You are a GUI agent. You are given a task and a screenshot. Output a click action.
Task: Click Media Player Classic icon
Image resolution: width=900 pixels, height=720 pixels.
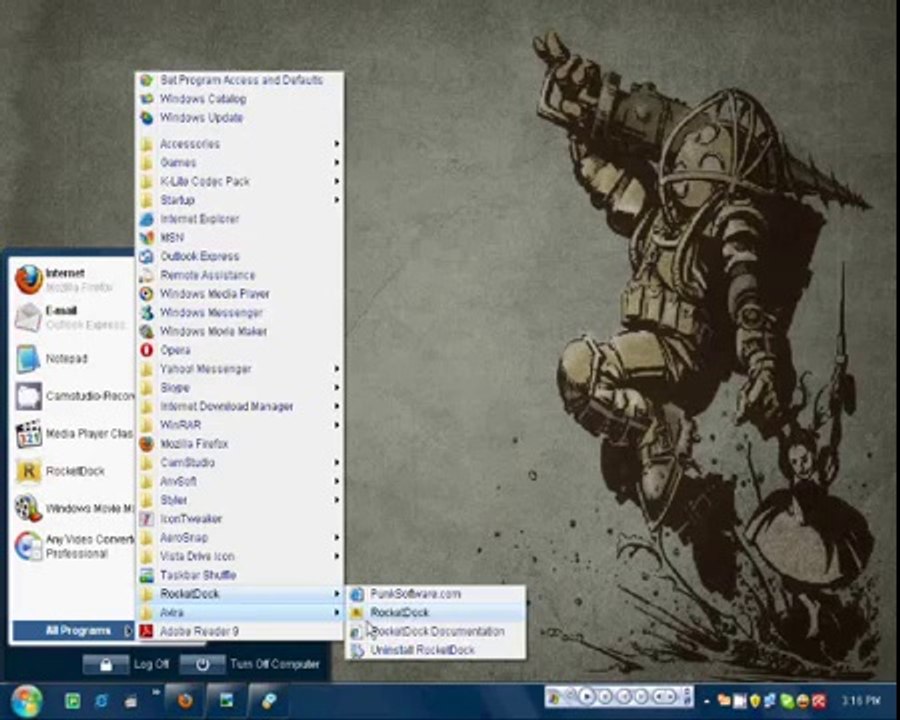pos(29,434)
